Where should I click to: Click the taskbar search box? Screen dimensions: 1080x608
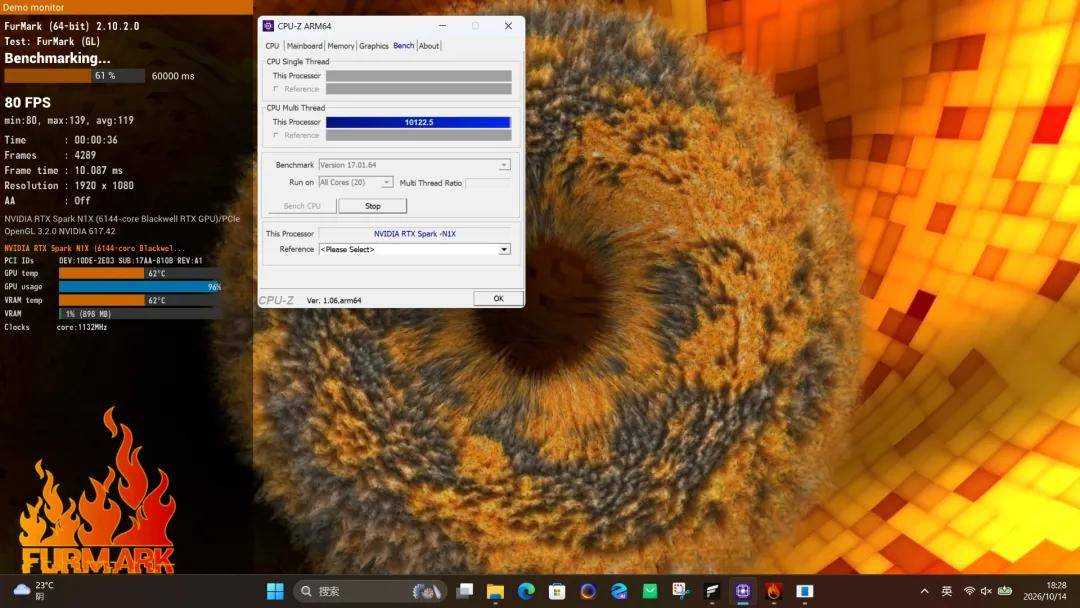(371, 591)
